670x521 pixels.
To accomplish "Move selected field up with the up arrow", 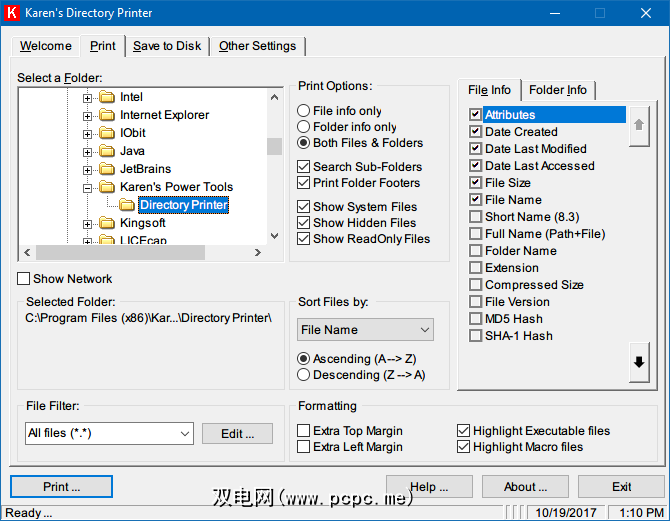I will [639, 125].
